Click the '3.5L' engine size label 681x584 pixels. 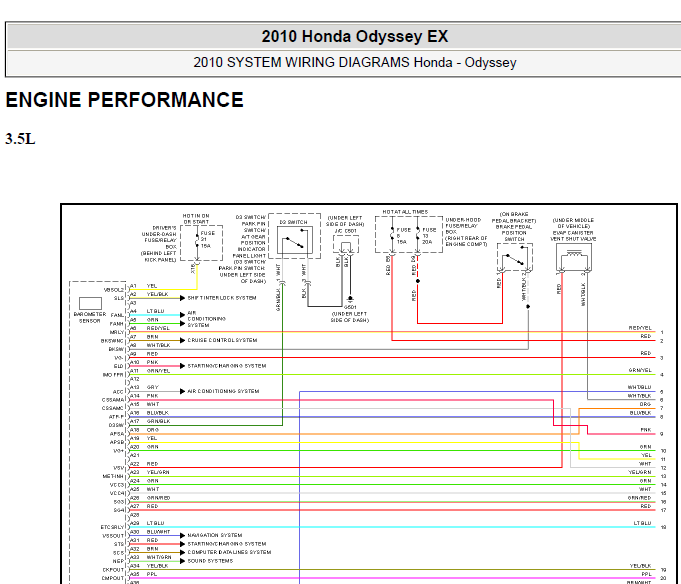tap(20, 139)
